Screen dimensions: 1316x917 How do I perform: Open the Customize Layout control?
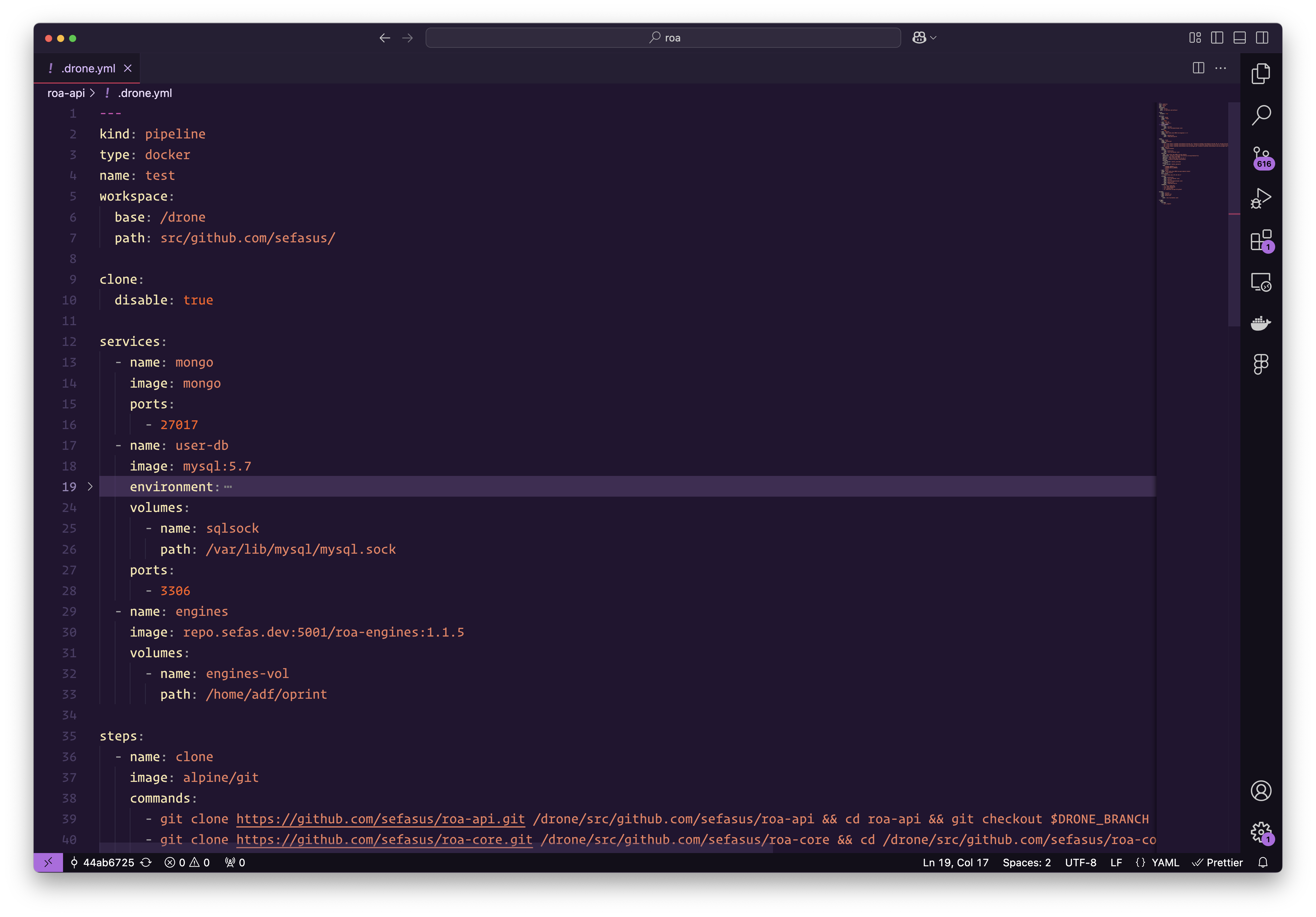pos(1194,38)
